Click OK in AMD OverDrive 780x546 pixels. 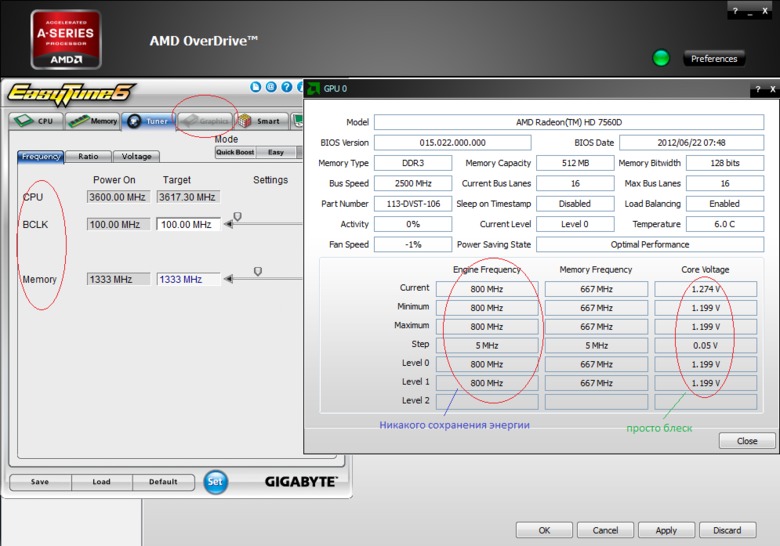544,530
